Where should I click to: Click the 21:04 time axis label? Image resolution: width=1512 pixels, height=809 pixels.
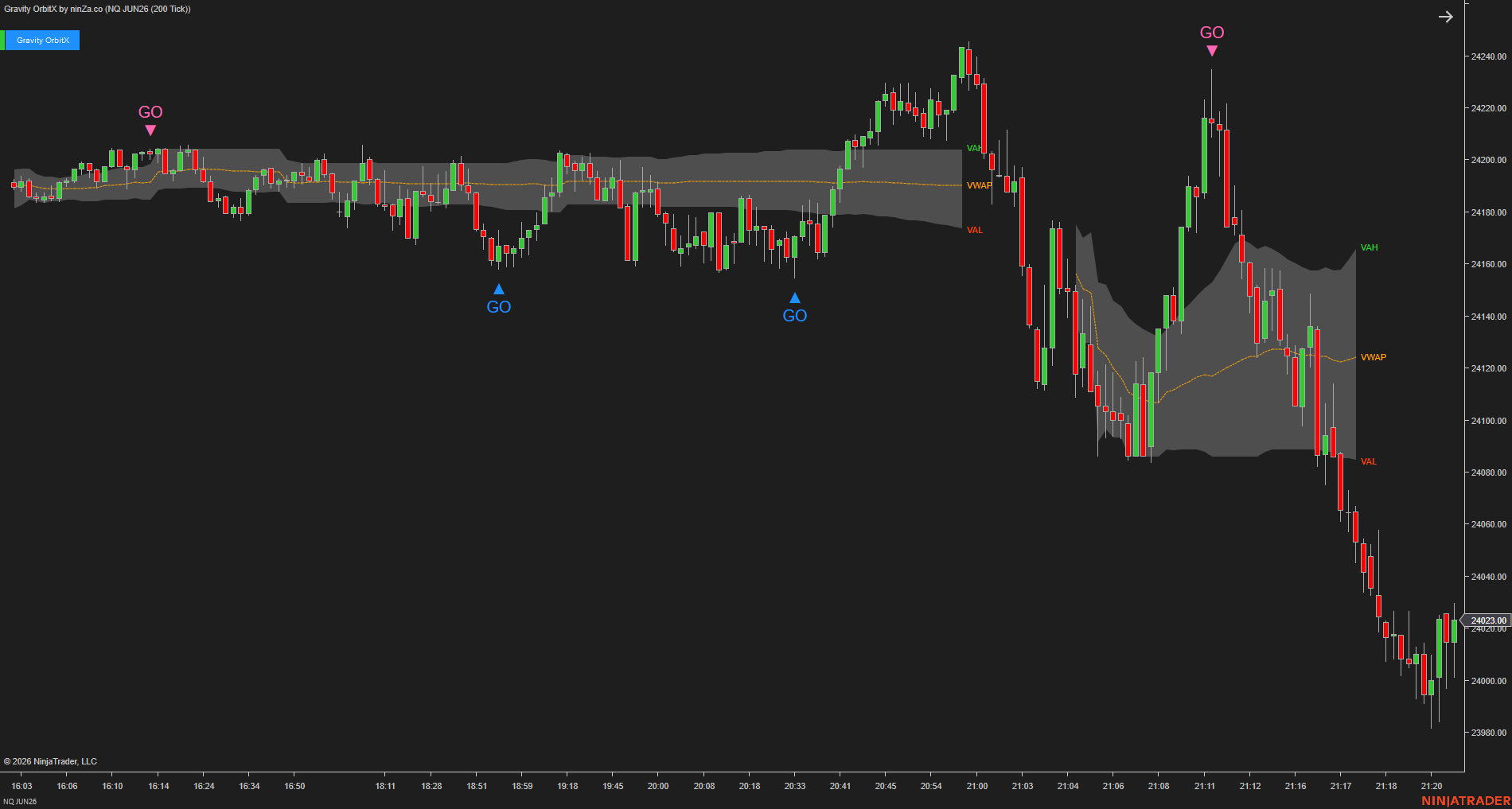coord(1068,786)
